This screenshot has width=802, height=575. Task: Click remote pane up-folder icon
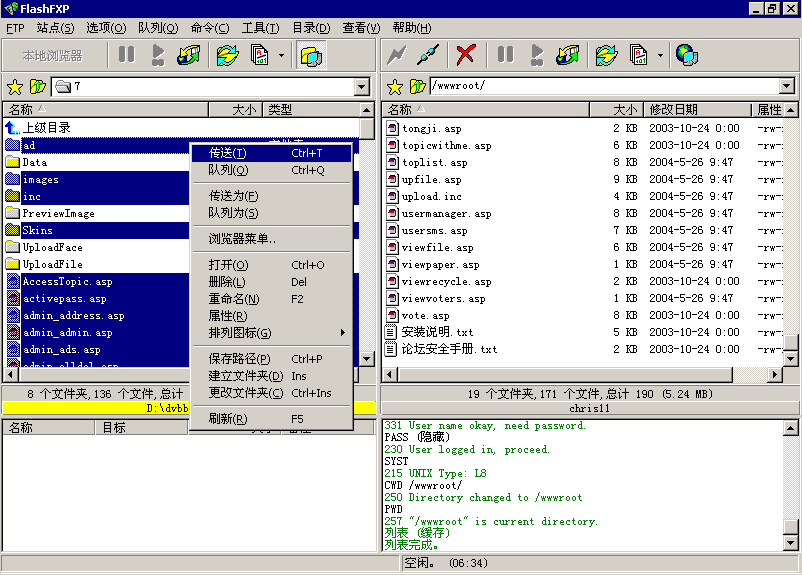tap(417, 87)
